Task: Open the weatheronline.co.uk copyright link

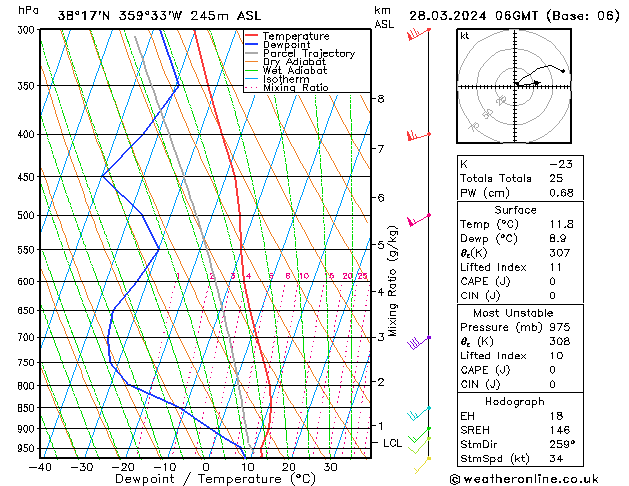Action: tap(524, 479)
